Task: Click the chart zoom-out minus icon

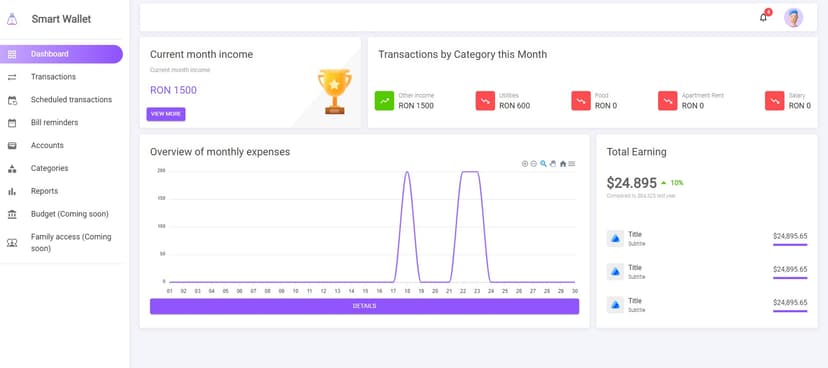Action: pos(533,164)
